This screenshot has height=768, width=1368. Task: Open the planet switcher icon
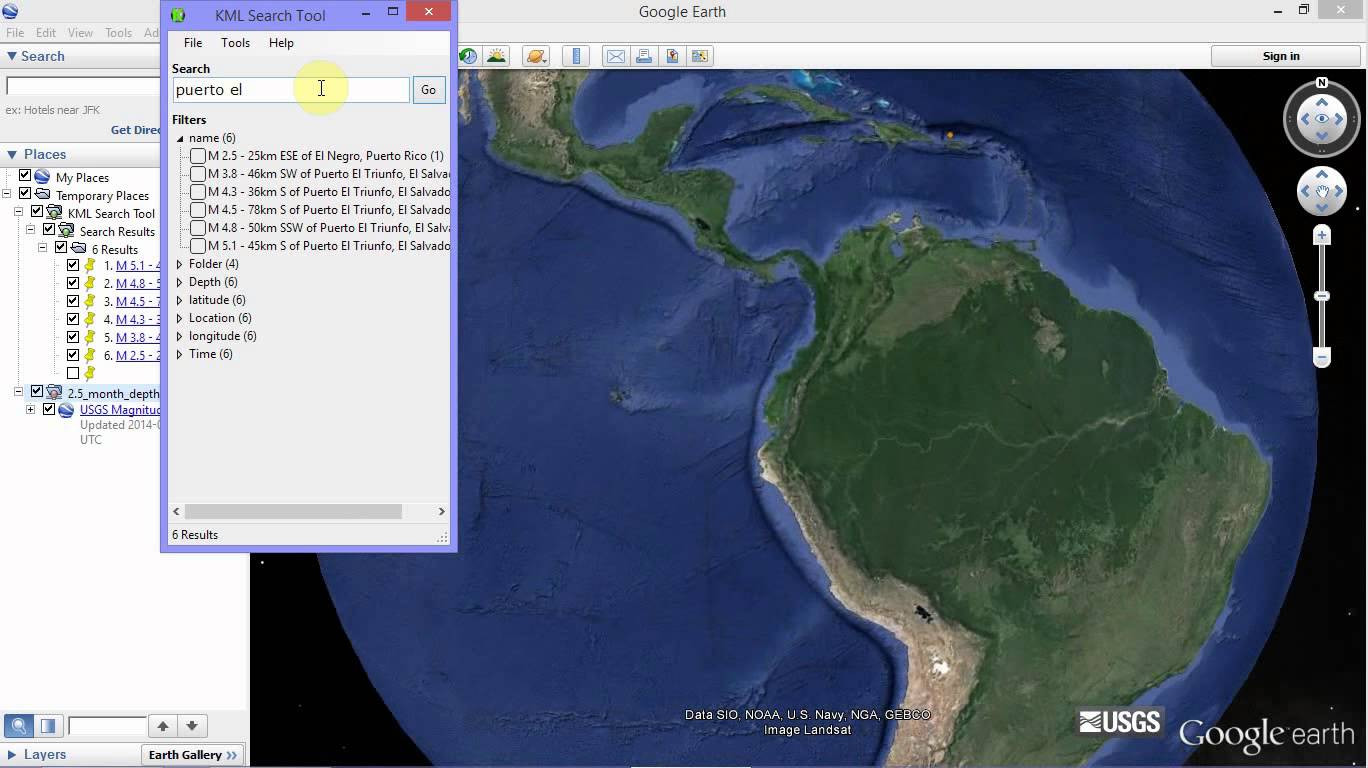[x=536, y=56]
